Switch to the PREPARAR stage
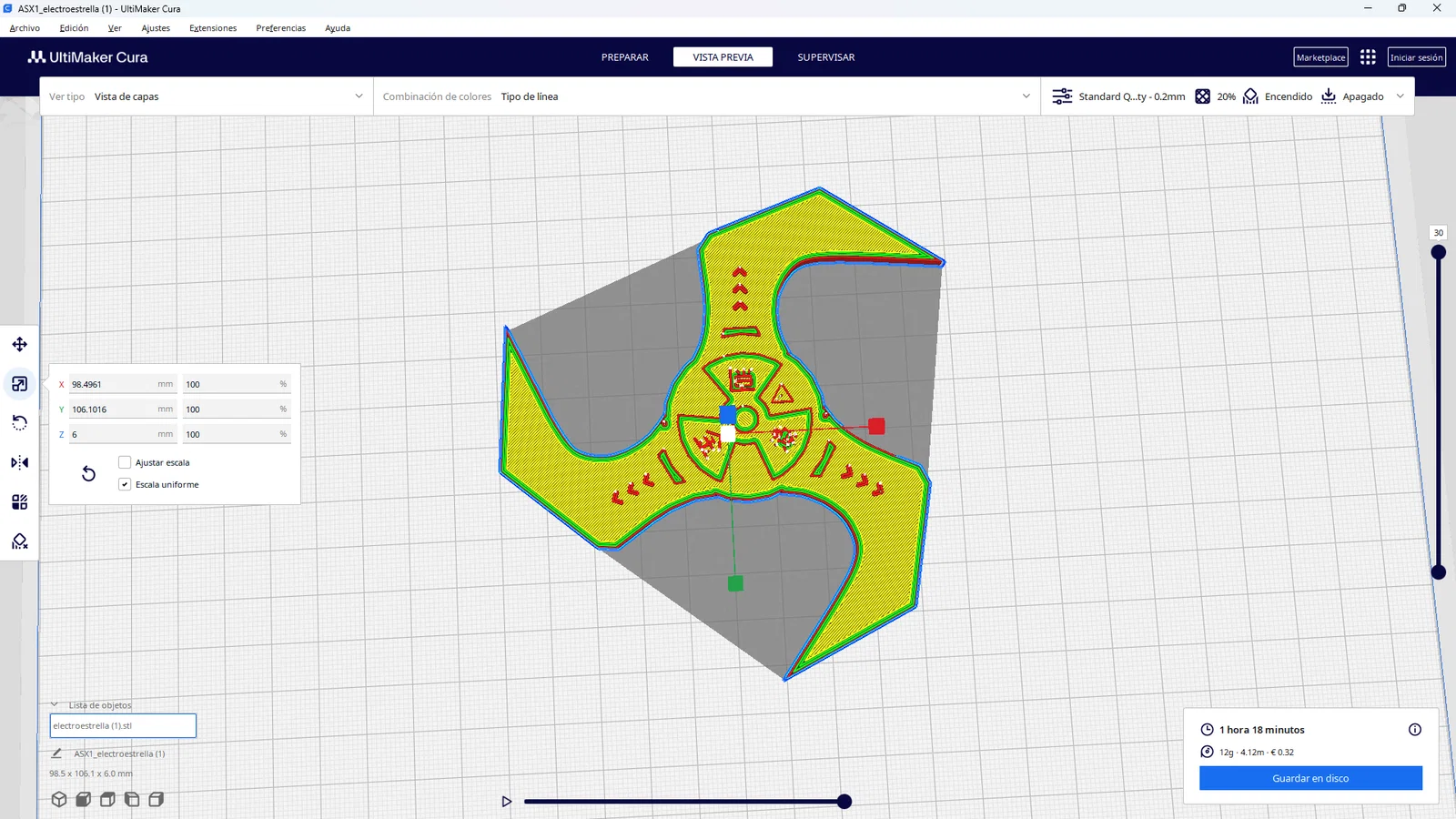The image size is (1456, 819). [x=625, y=57]
